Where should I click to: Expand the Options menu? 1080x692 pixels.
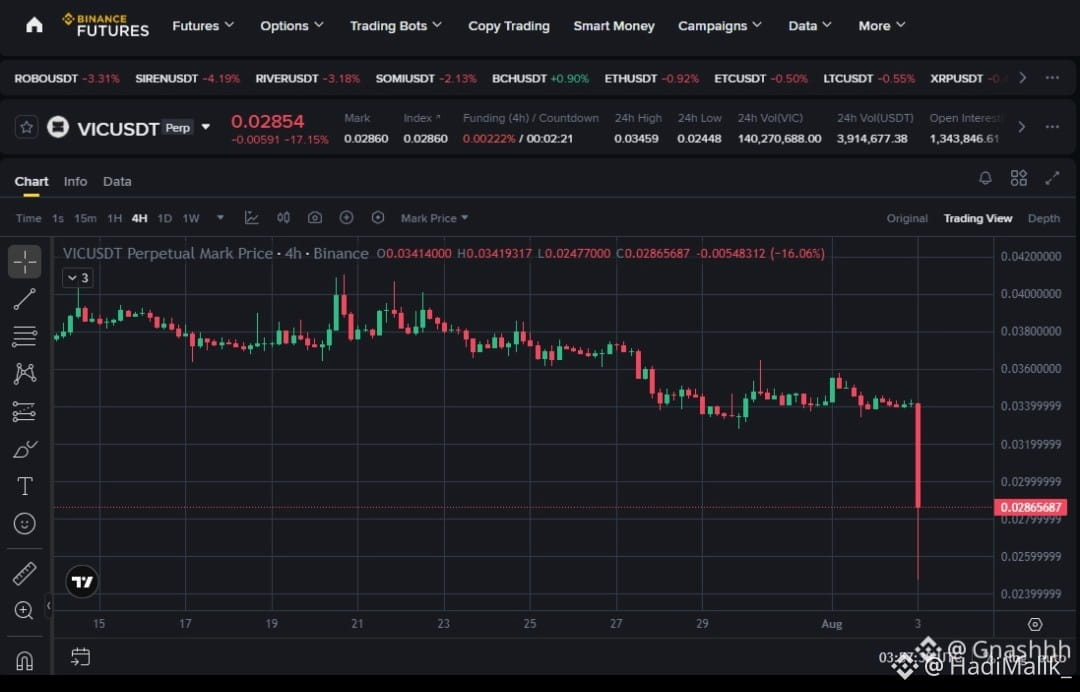(291, 25)
